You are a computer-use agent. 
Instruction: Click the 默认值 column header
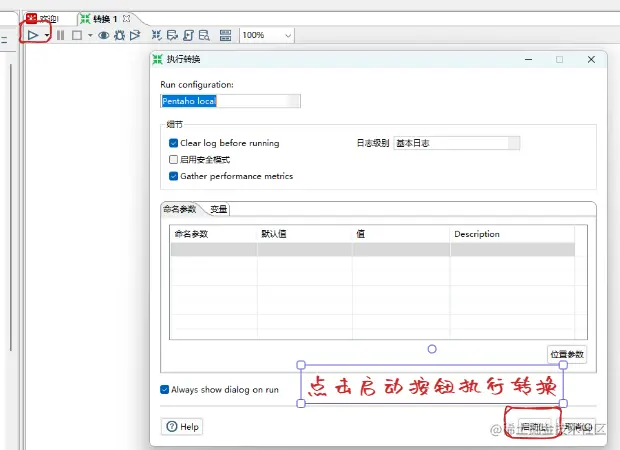point(304,234)
